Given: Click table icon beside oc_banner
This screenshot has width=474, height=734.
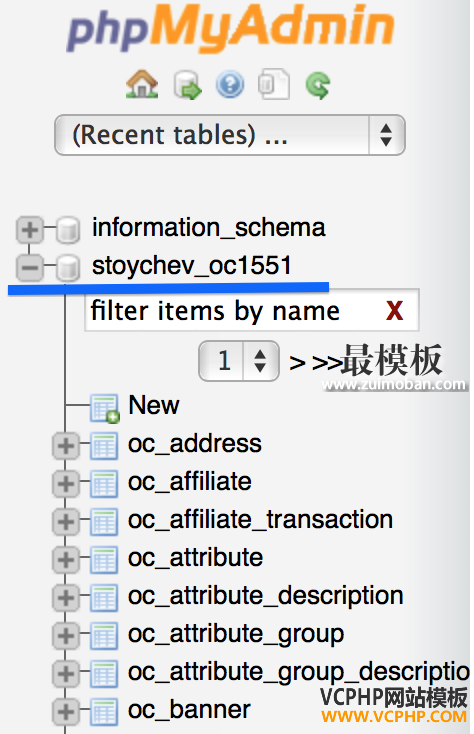Looking at the screenshot, I should pyautogui.click(x=104, y=712).
